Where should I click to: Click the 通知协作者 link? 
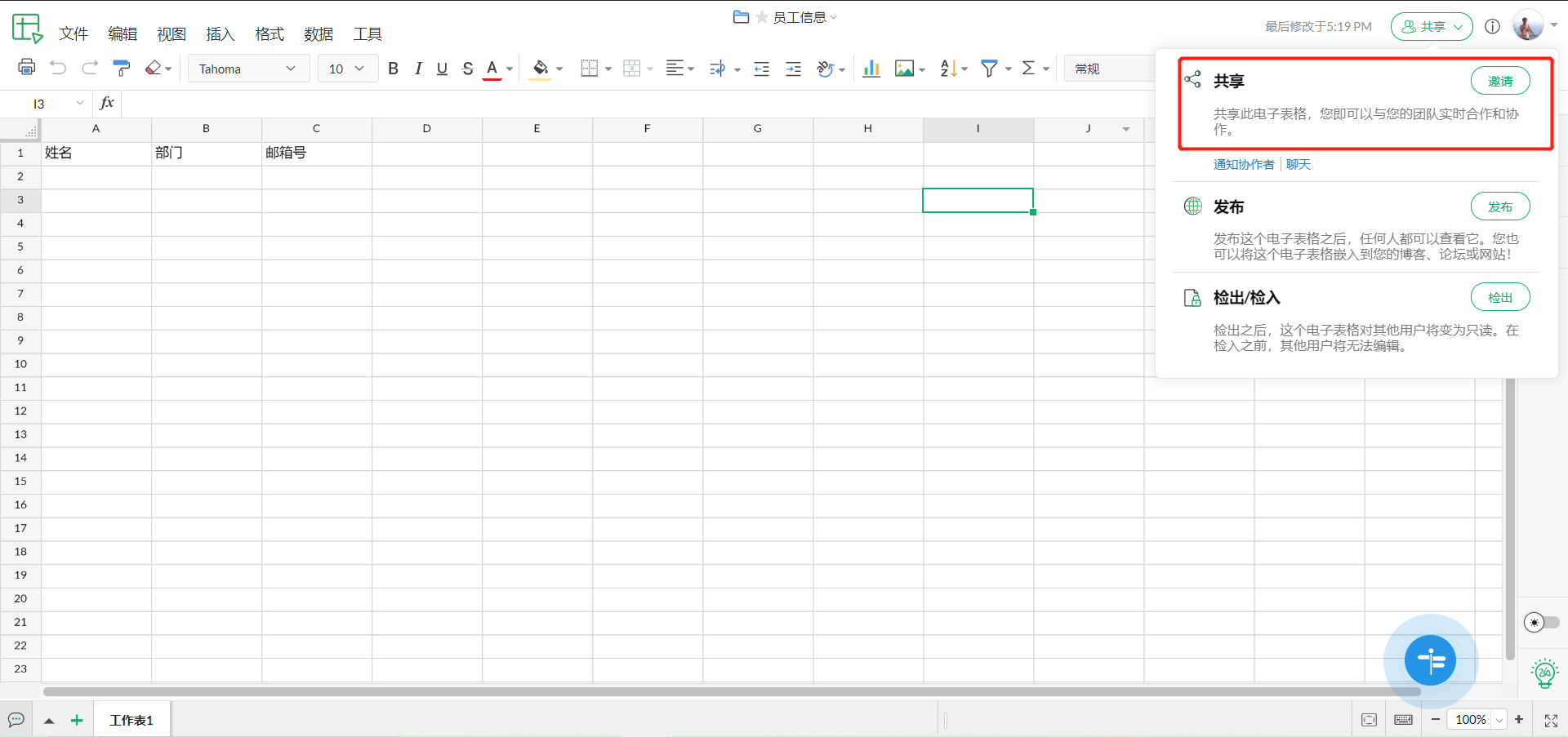[x=1243, y=165]
